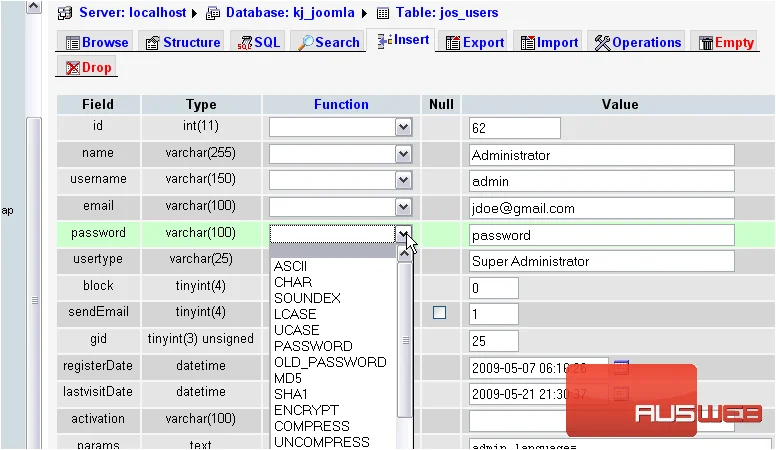Image resolution: width=776 pixels, height=450 pixels.
Task: Open the function dropdown for username
Action: 340,181
